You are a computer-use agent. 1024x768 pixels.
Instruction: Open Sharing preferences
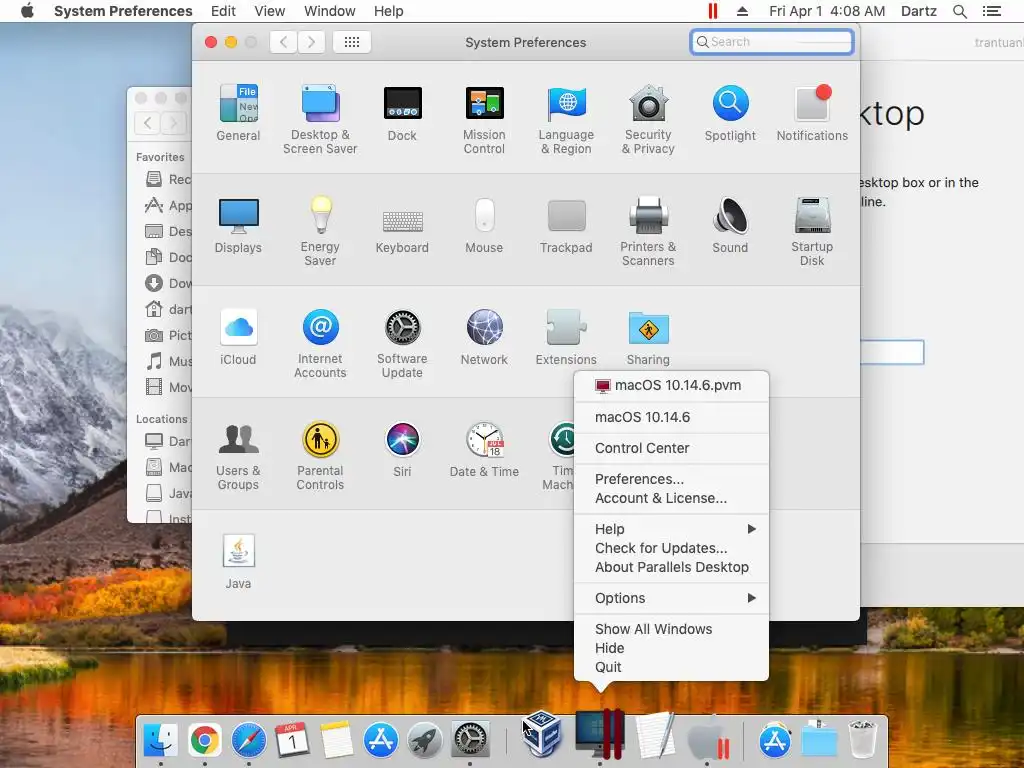click(648, 337)
